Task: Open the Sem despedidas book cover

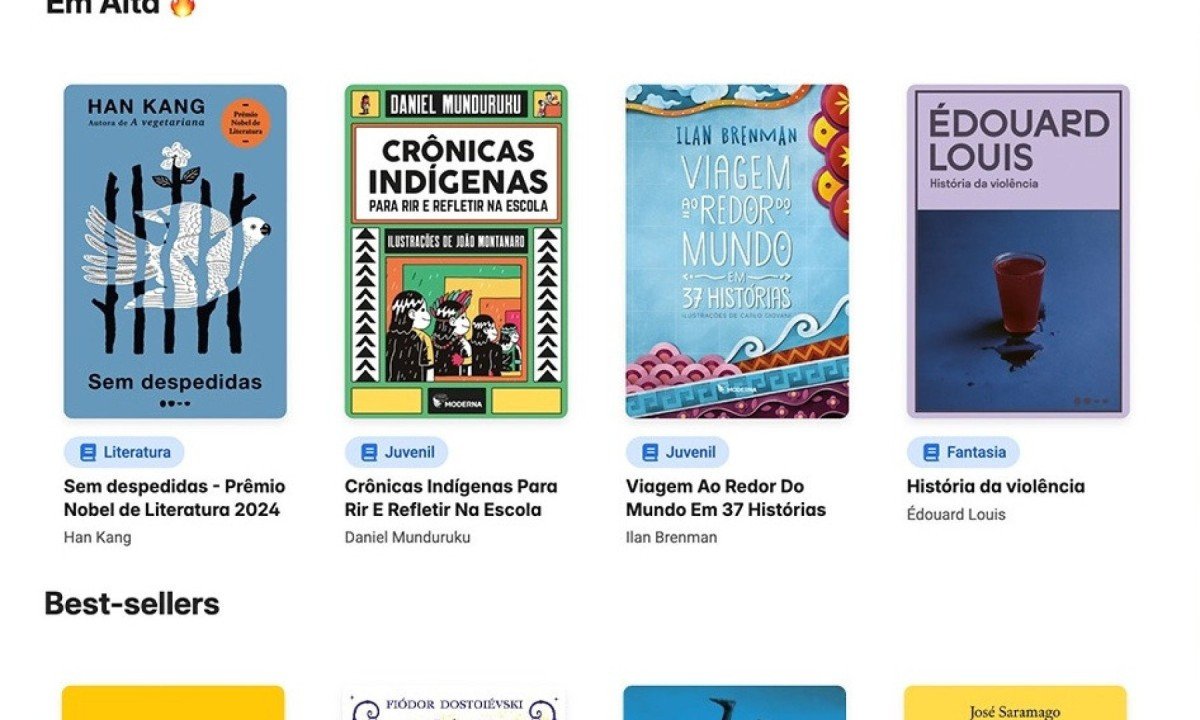Action: pos(175,251)
